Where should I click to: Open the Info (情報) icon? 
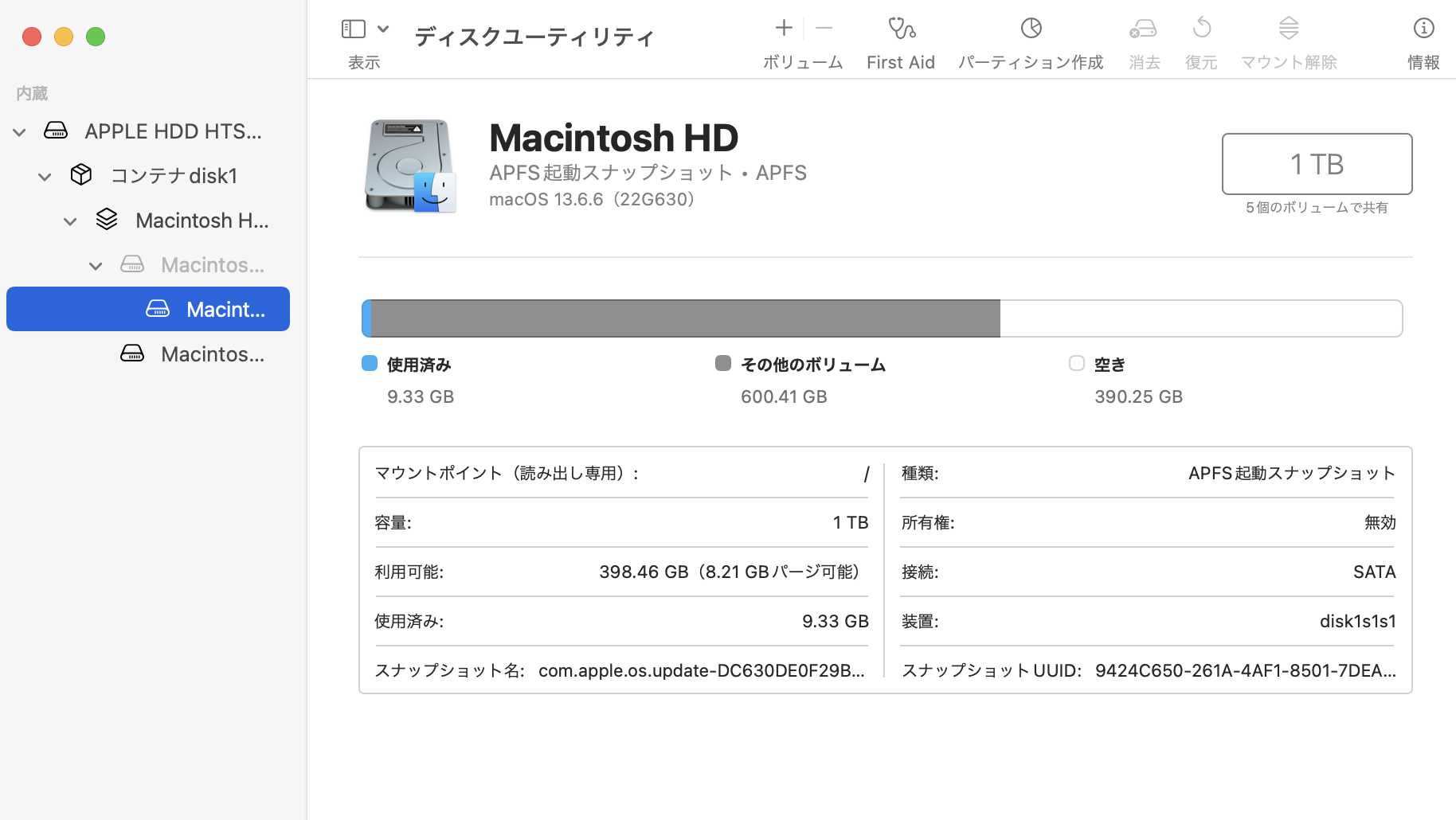tap(1423, 29)
